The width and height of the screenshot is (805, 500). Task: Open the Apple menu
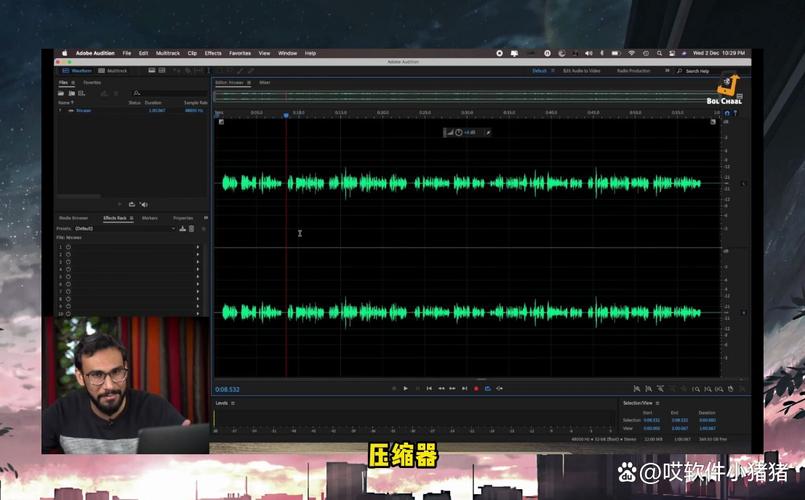65,53
